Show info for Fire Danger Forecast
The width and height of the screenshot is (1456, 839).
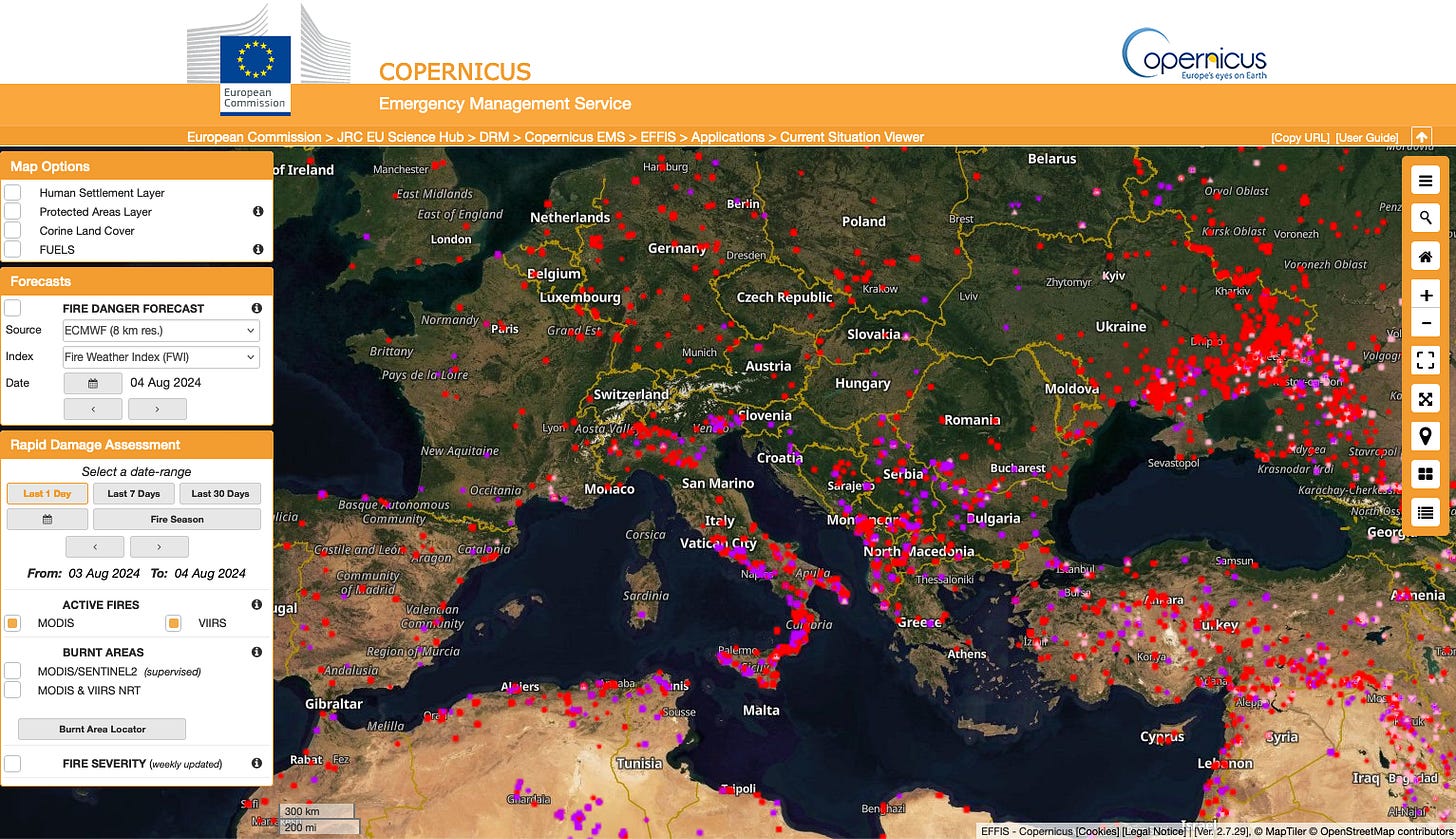coord(257,308)
